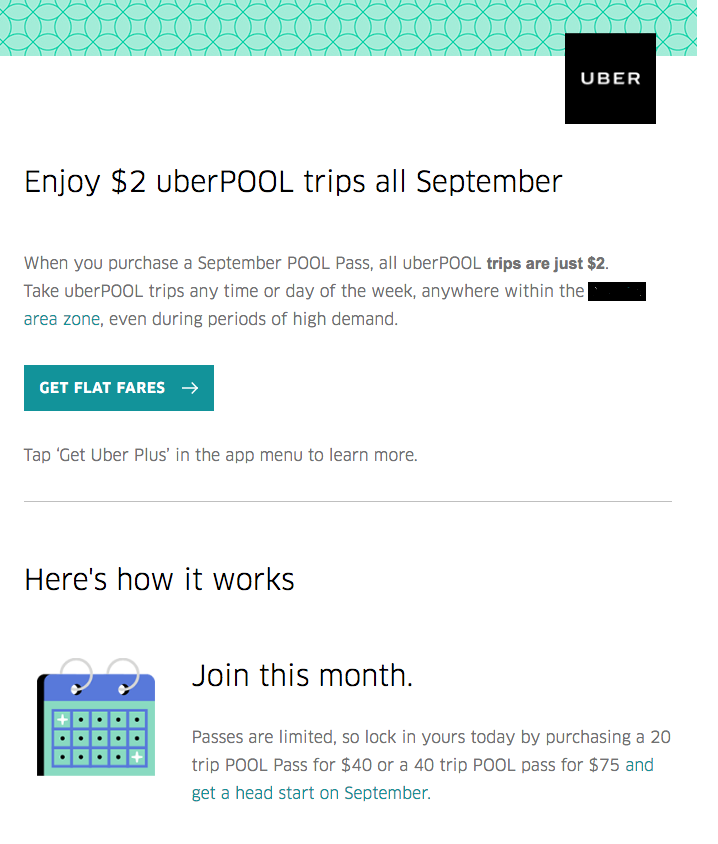Open the 'area zone' link

(x=62, y=319)
